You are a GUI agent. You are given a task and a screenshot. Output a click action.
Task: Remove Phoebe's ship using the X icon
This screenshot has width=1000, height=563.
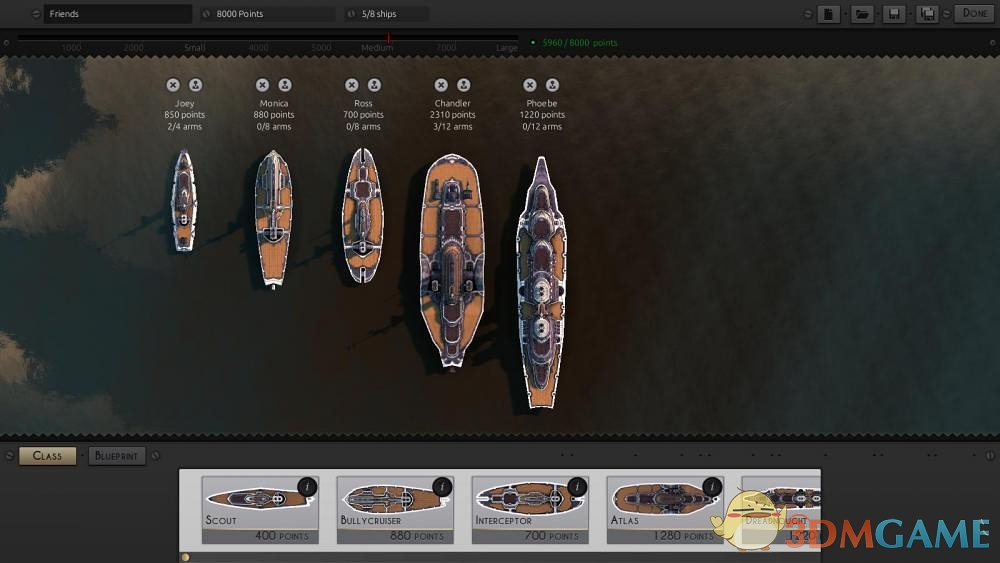[530, 85]
